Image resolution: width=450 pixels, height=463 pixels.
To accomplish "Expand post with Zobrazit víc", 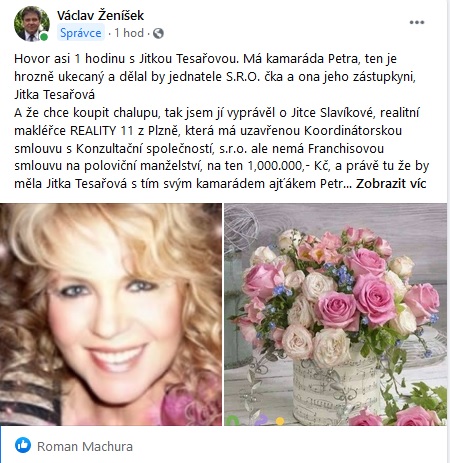I will pyautogui.click(x=391, y=184).
